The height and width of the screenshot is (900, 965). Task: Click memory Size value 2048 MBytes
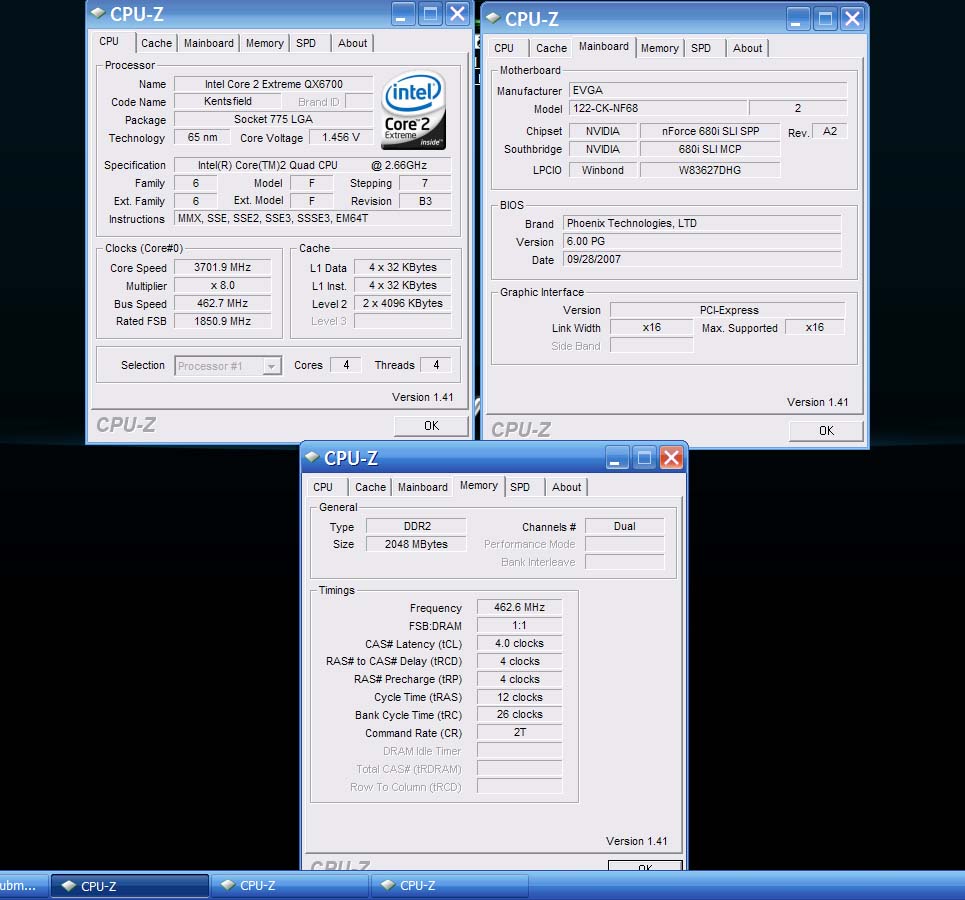pyautogui.click(x=417, y=544)
